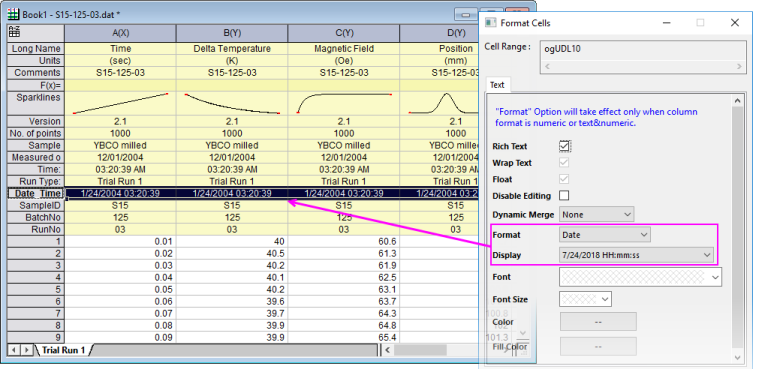Enable the Disable Editing checkbox
758x369 pixels.
[x=564, y=196]
